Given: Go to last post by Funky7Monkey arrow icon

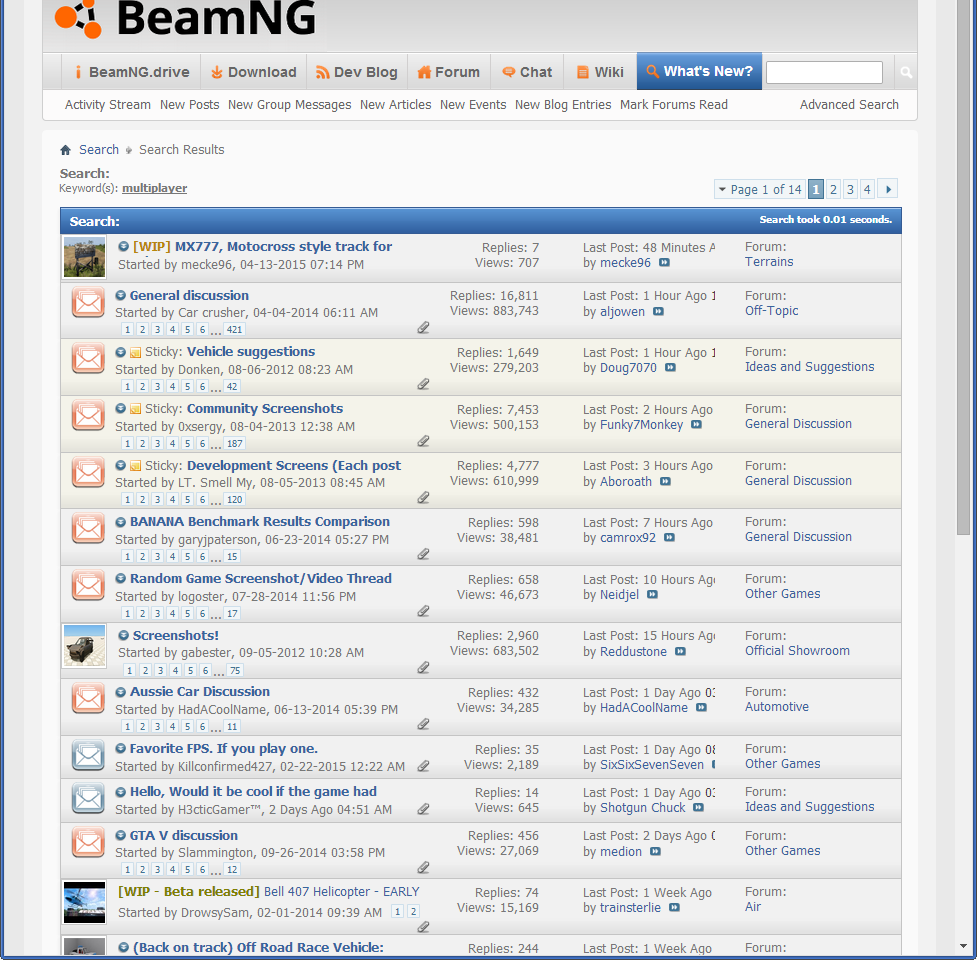Looking at the screenshot, I should click(x=697, y=425).
